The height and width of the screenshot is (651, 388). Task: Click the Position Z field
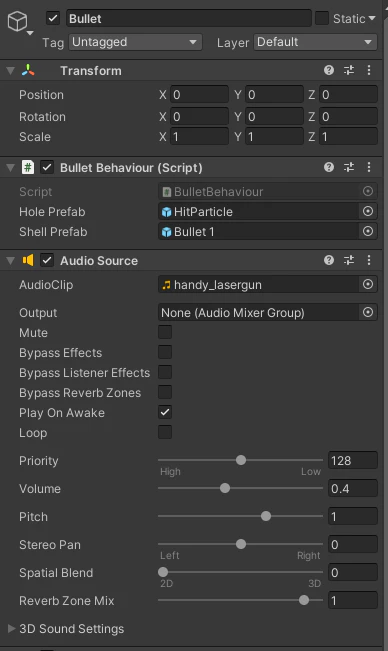click(349, 95)
